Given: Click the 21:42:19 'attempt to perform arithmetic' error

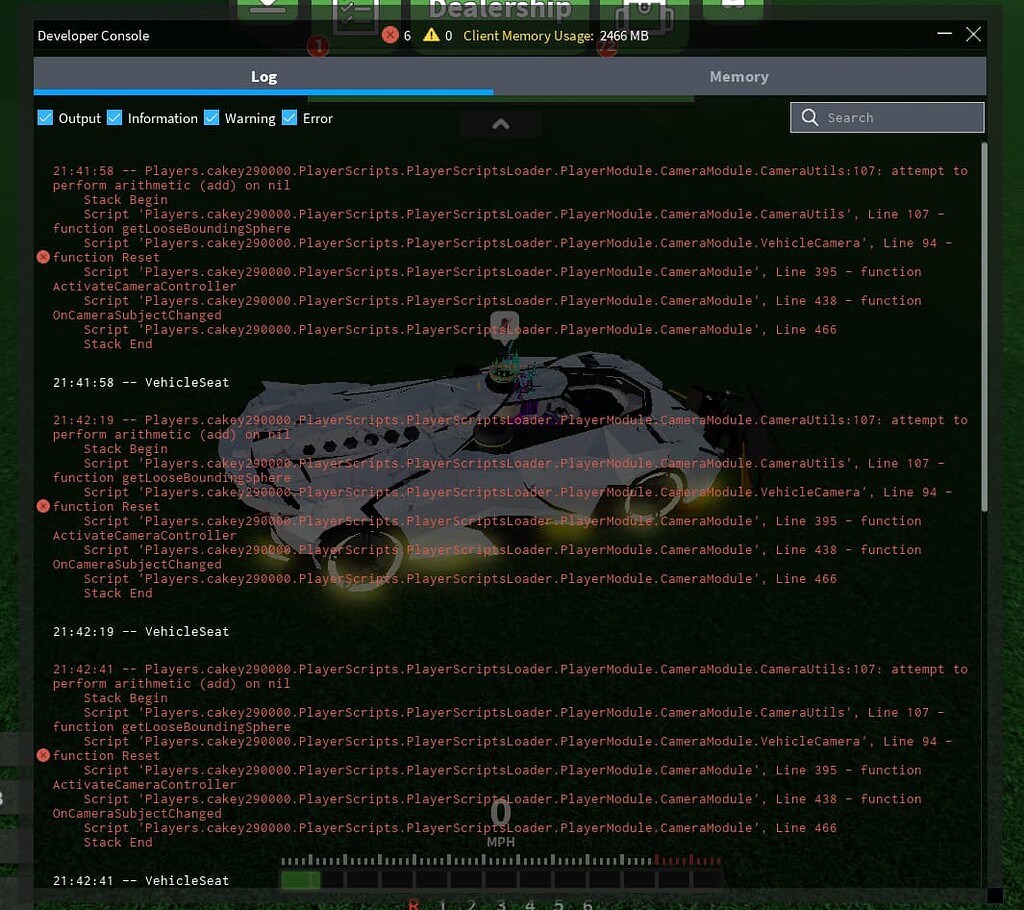Looking at the screenshot, I should point(510,427).
